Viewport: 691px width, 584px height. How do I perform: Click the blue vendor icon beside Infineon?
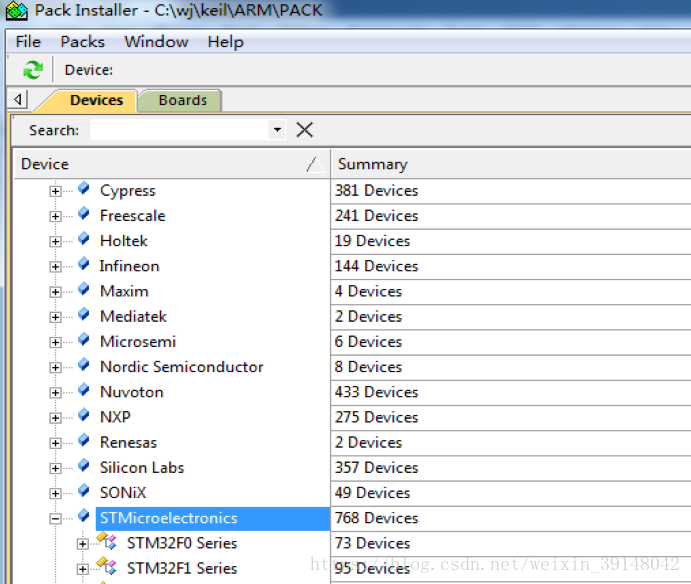pyautogui.click(x=84, y=264)
